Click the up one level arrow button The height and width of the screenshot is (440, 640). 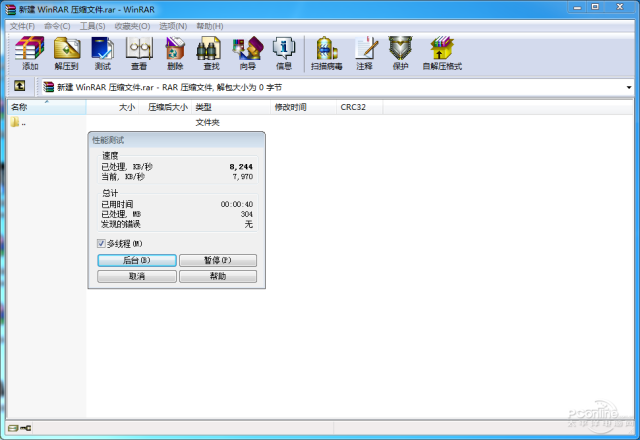19,88
